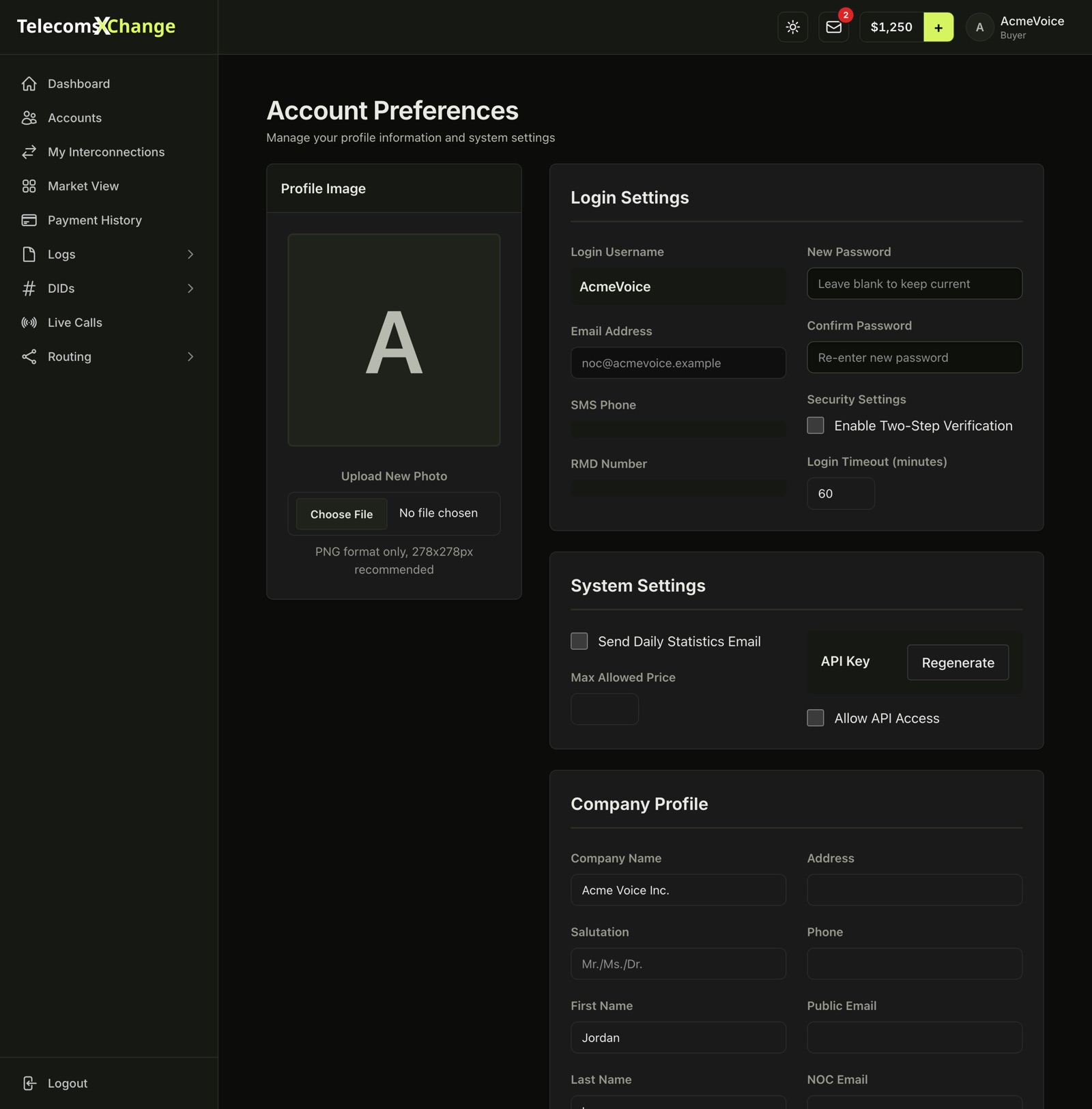The height and width of the screenshot is (1109, 1092).
Task: Click the Salutation input field
Action: point(678,964)
